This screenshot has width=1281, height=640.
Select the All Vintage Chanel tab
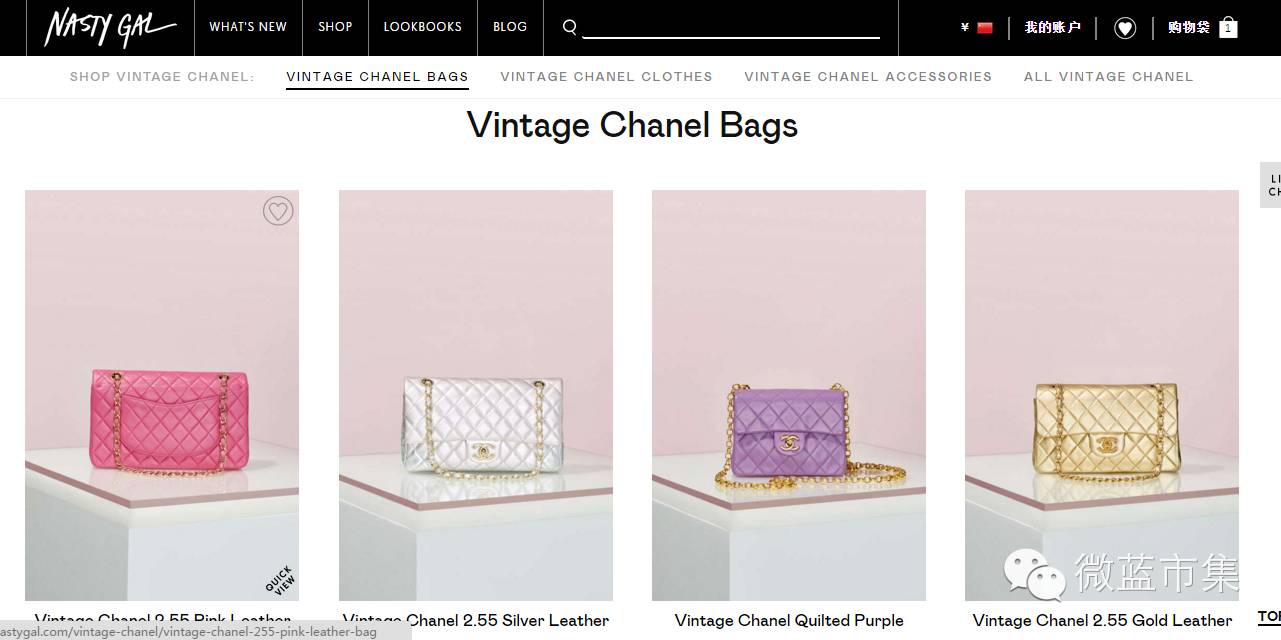pyautogui.click(x=1108, y=76)
